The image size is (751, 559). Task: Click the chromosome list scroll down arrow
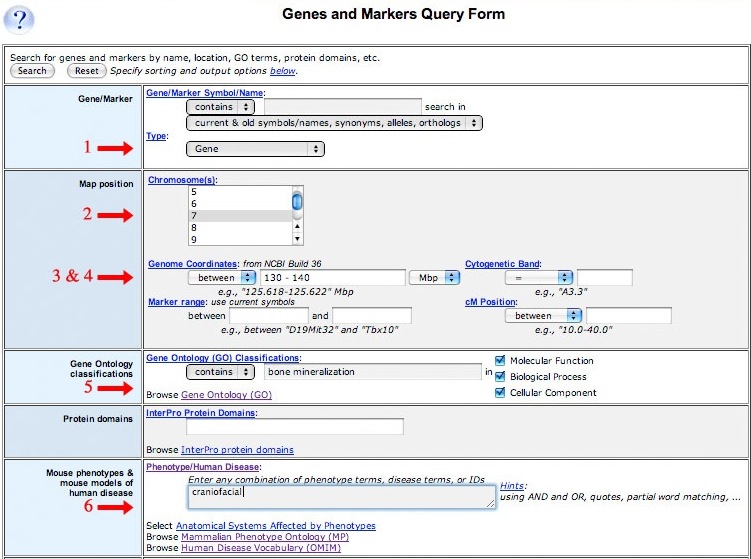[297, 239]
